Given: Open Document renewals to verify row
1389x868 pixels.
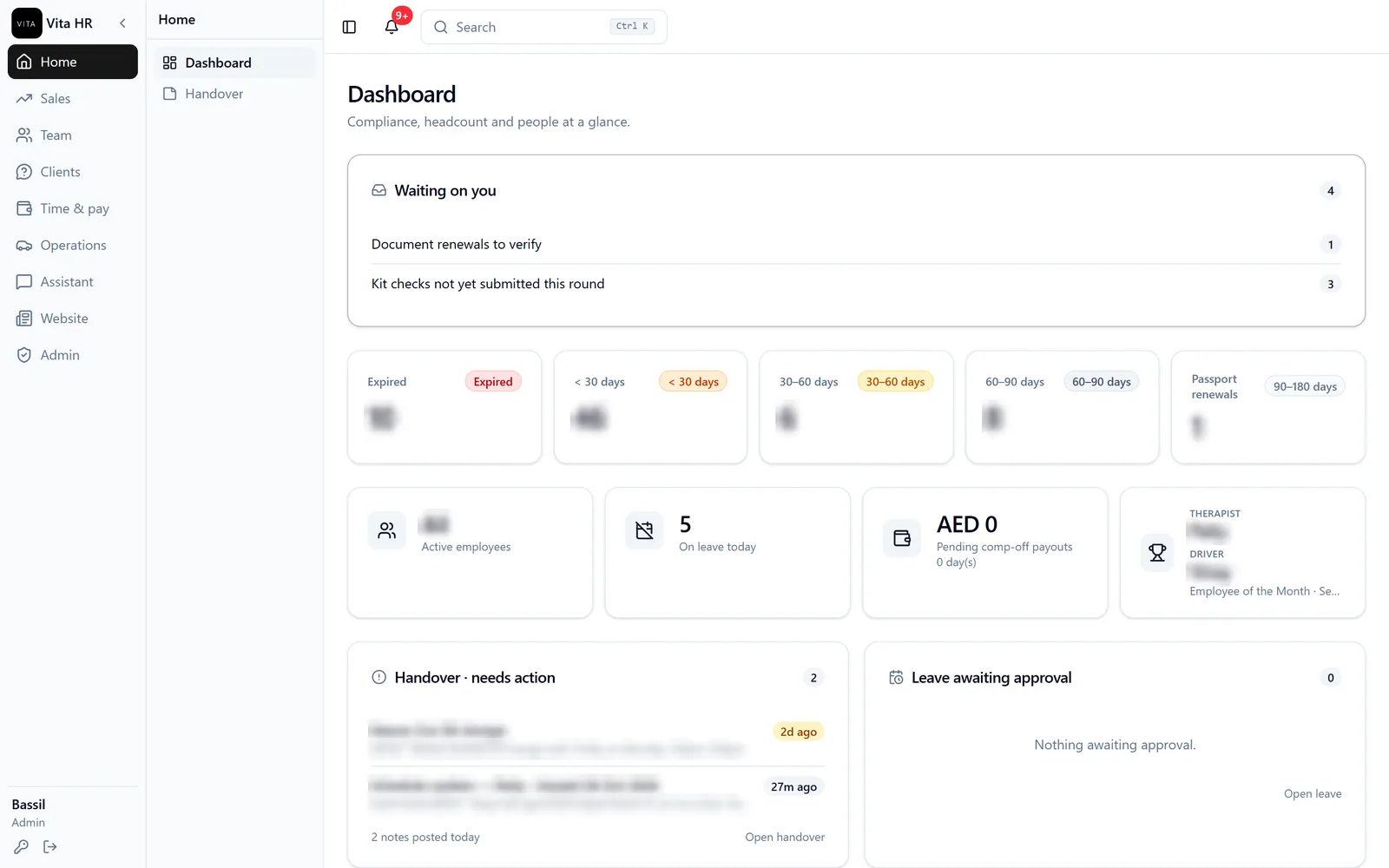Looking at the screenshot, I should coord(856,245).
